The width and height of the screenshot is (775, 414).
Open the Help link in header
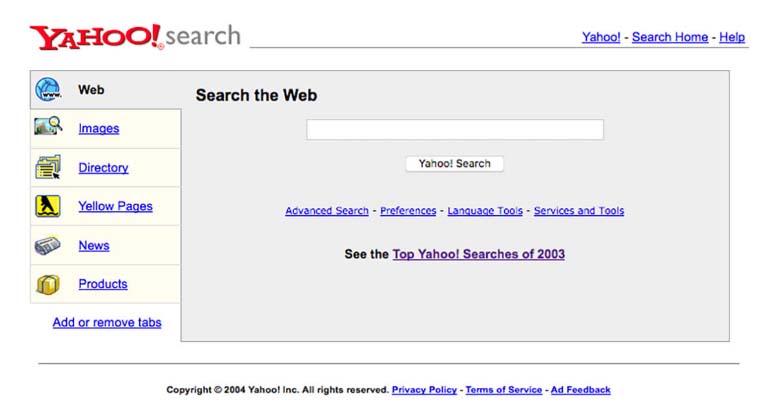point(732,37)
